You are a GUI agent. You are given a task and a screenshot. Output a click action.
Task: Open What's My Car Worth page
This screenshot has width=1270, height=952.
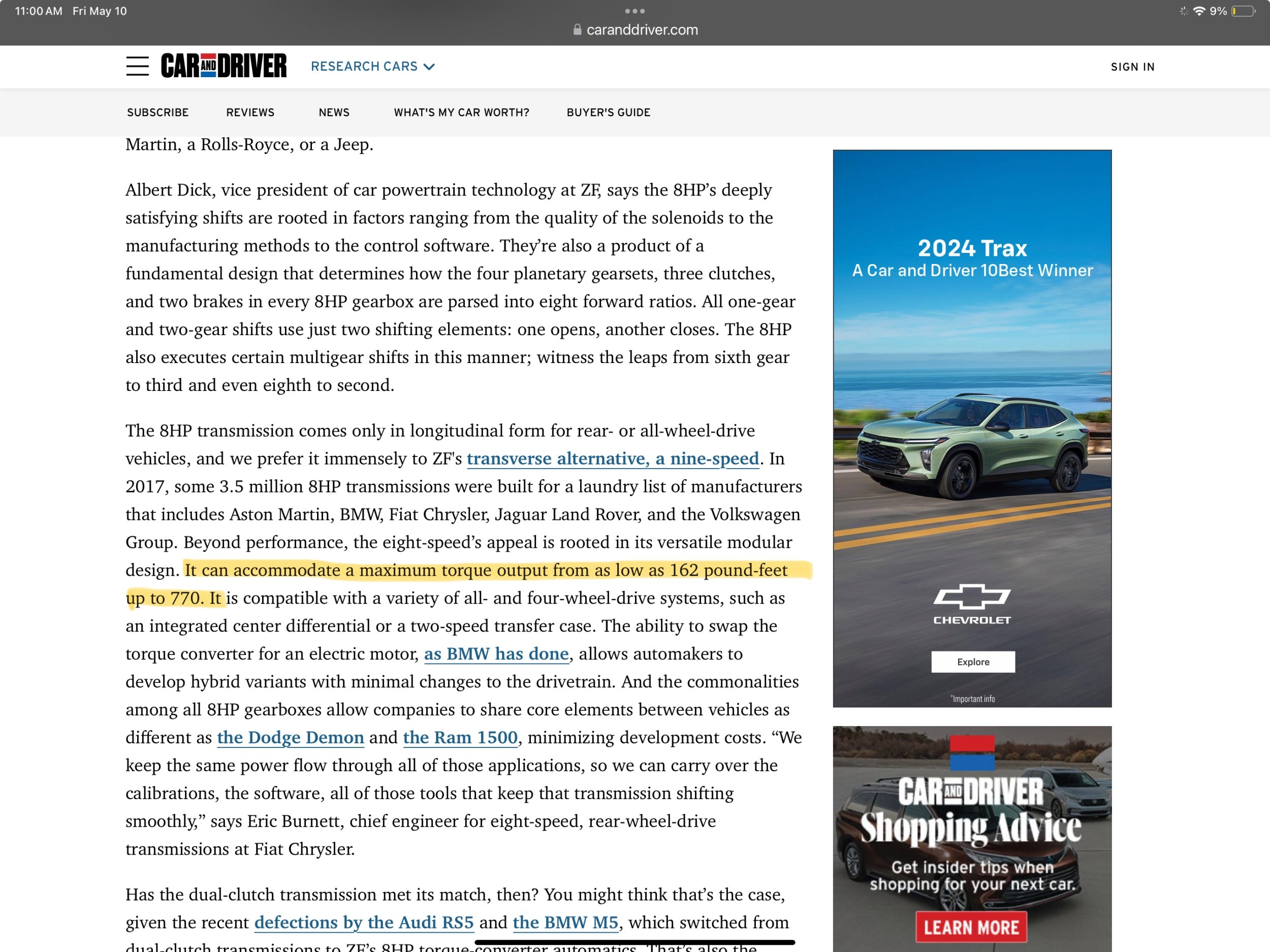pos(462,113)
